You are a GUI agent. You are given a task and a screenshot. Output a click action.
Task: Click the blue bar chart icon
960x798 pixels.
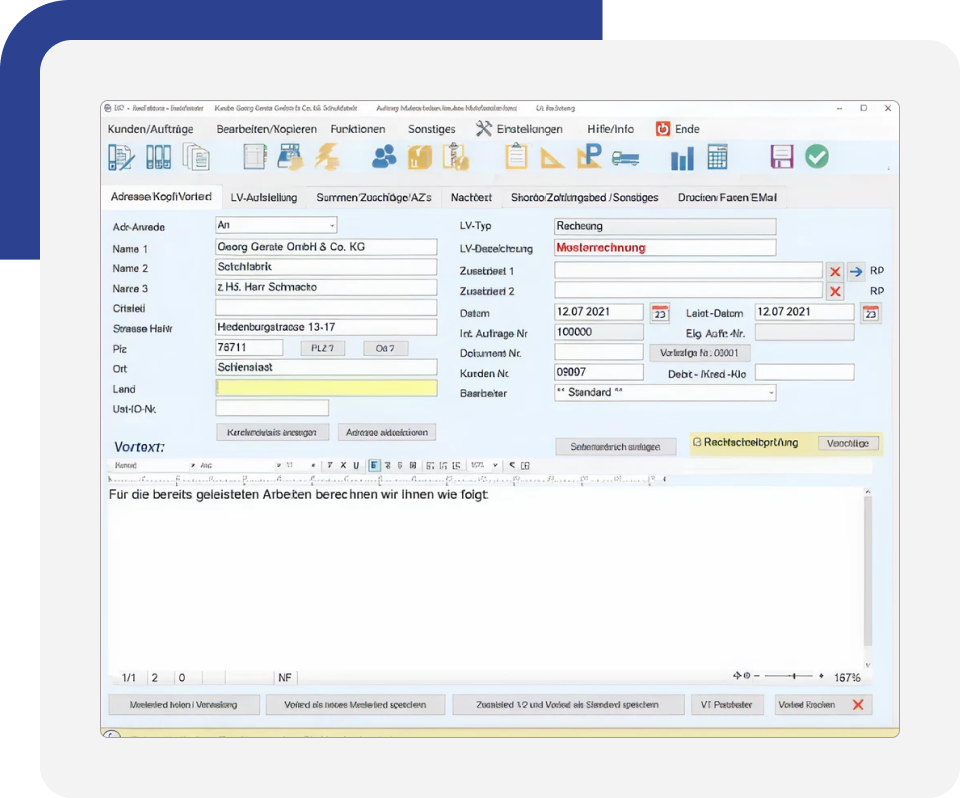(x=682, y=158)
